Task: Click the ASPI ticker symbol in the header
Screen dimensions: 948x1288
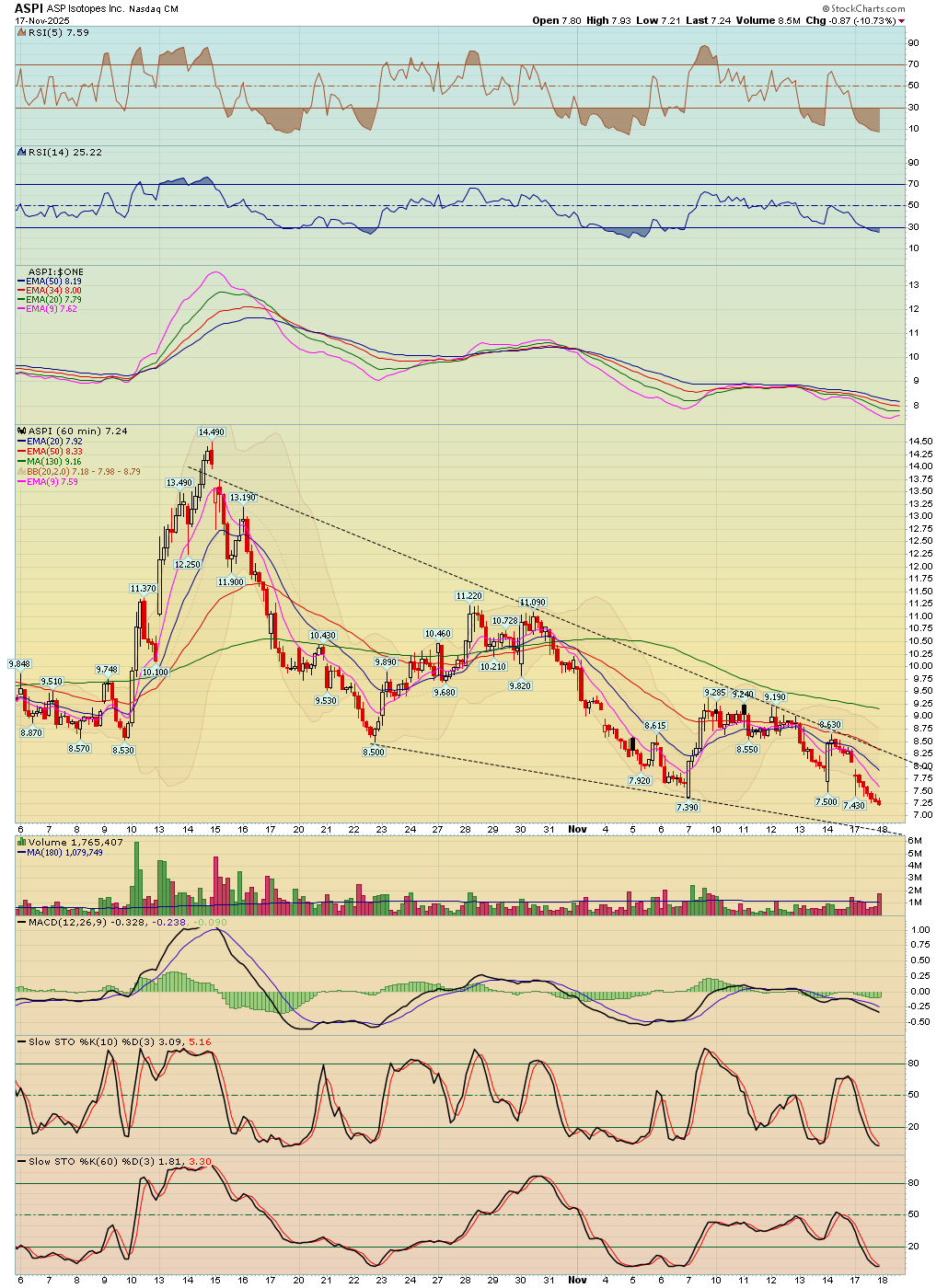Action: pos(28,8)
